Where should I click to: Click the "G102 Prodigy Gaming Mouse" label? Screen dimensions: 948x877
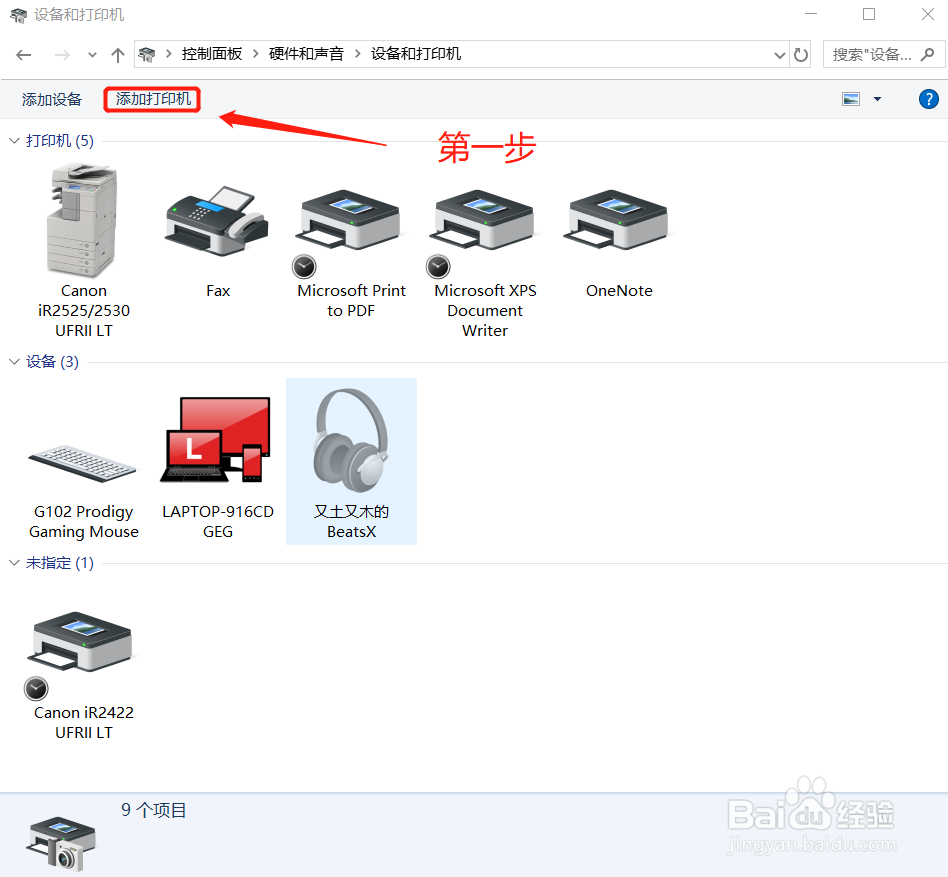point(83,522)
